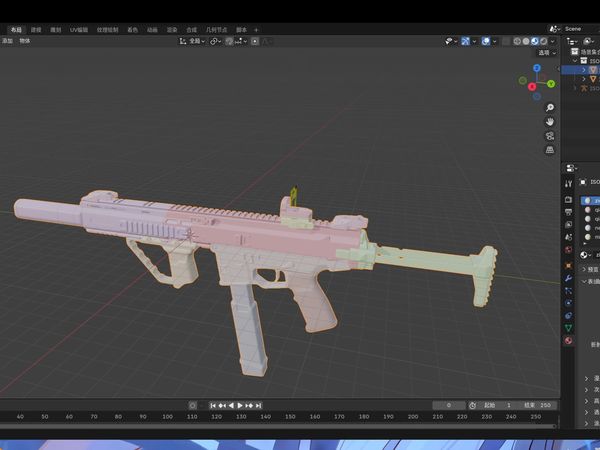This screenshot has width=600, height=450.
Task: Toggle viewport gizmos display
Action: 465,41
